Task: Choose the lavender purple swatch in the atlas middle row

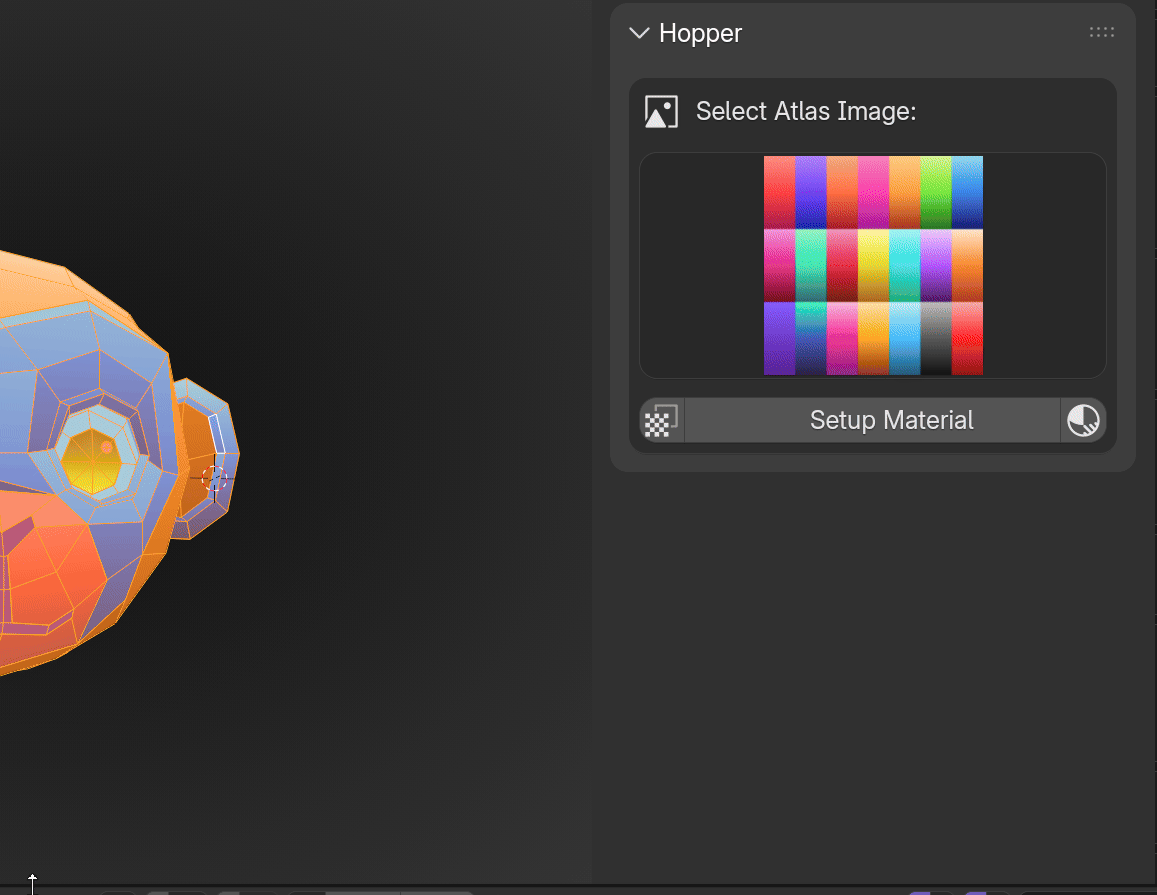Action: point(935,265)
